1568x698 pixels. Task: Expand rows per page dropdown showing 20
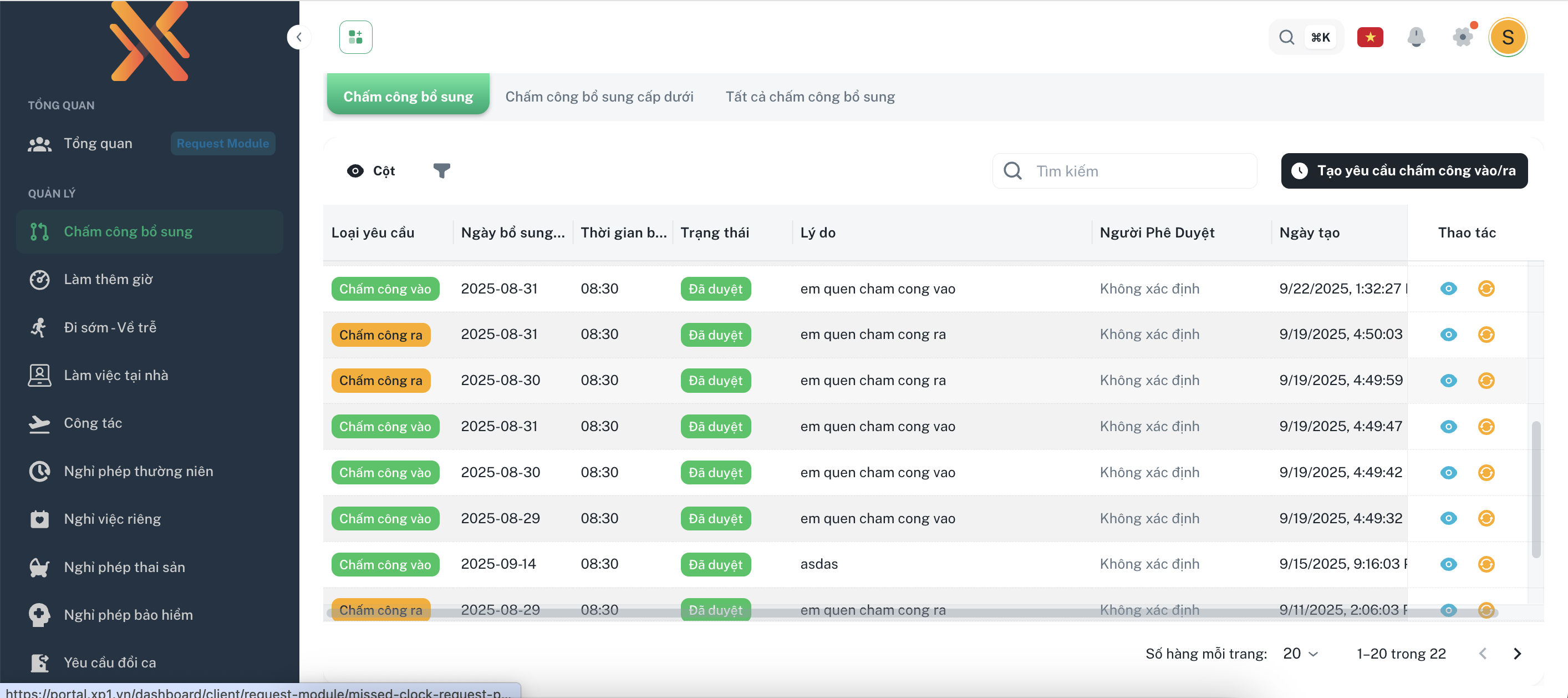[x=1300, y=654]
